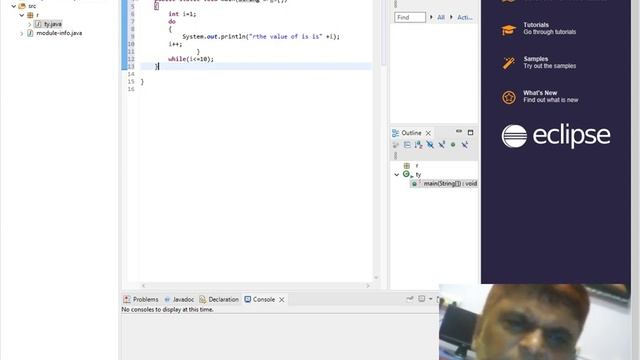Open the Samples link
Image resolution: width=640 pixels, height=360 pixels.
[x=536, y=59]
